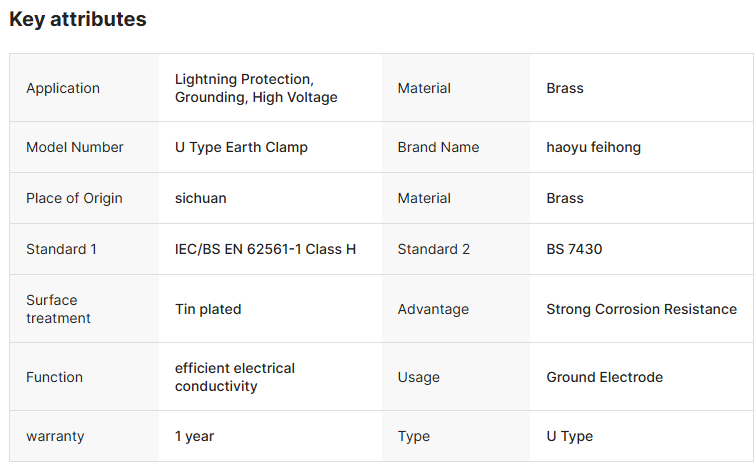Select the warranty label cell
Viewport: 756px width, 465px height.
55,436
